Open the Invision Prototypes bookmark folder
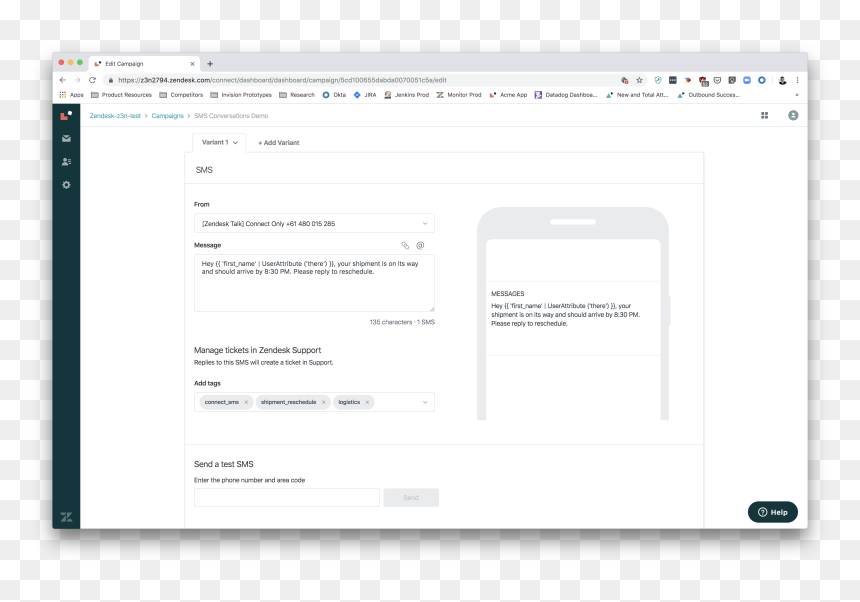Viewport: 860px width, 602px height. point(241,95)
